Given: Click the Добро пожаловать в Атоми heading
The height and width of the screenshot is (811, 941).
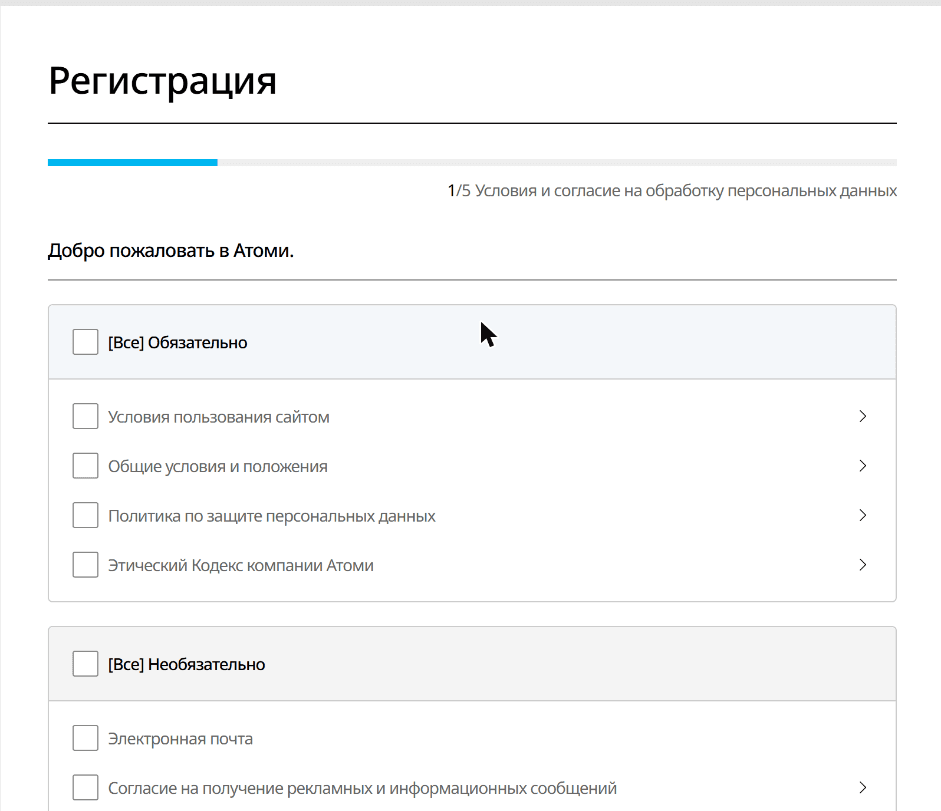Looking at the screenshot, I should [x=171, y=250].
